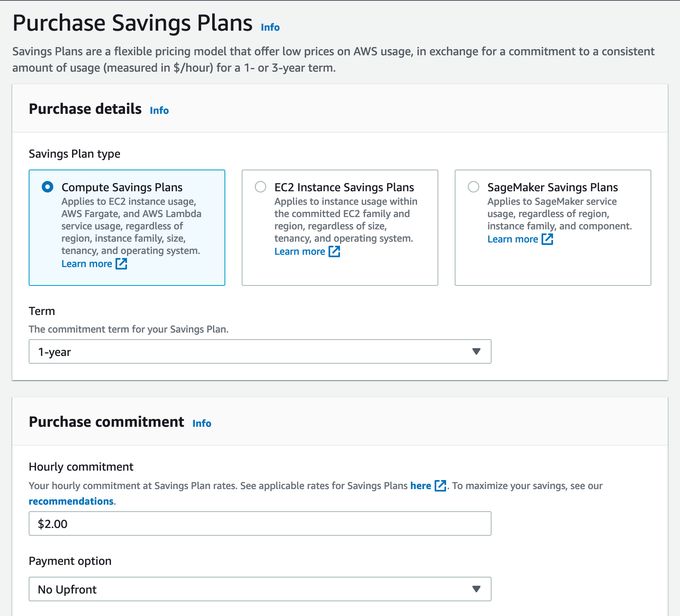This screenshot has height=616, width=680.
Task: Click the 'Term' field label
Action: pyautogui.click(x=42, y=311)
